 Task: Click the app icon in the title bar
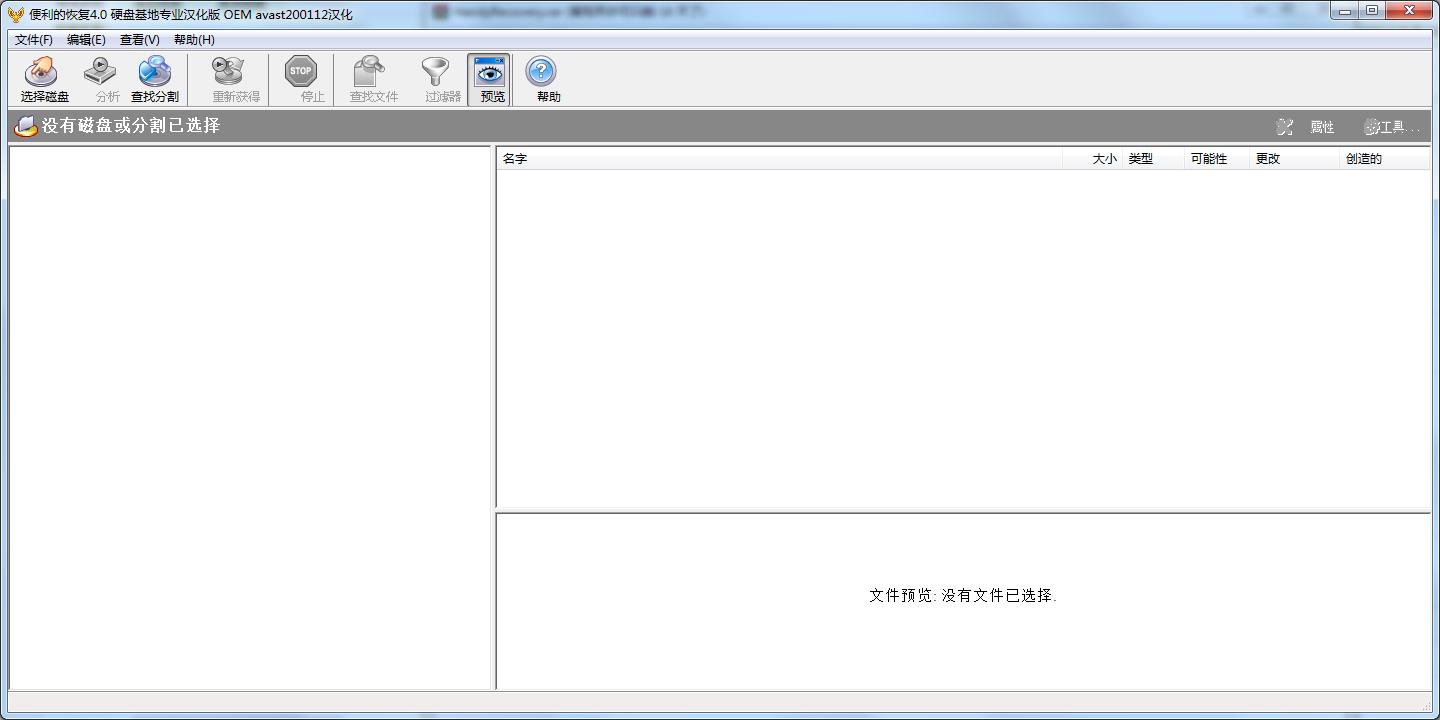click(x=16, y=14)
